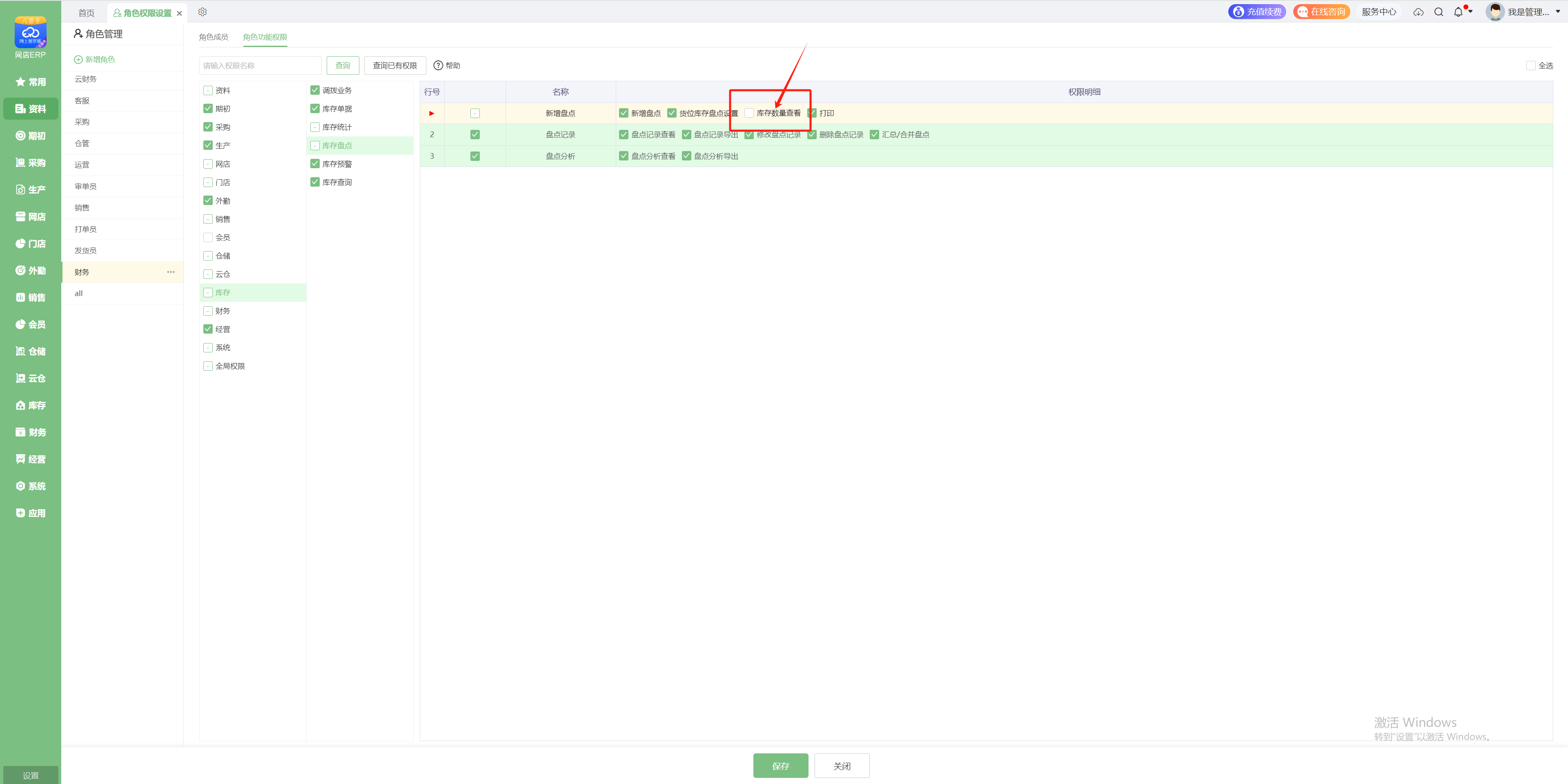Open the 云仓 sidebar module
The image size is (1568, 784).
pyautogui.click(x=31, y=378)
